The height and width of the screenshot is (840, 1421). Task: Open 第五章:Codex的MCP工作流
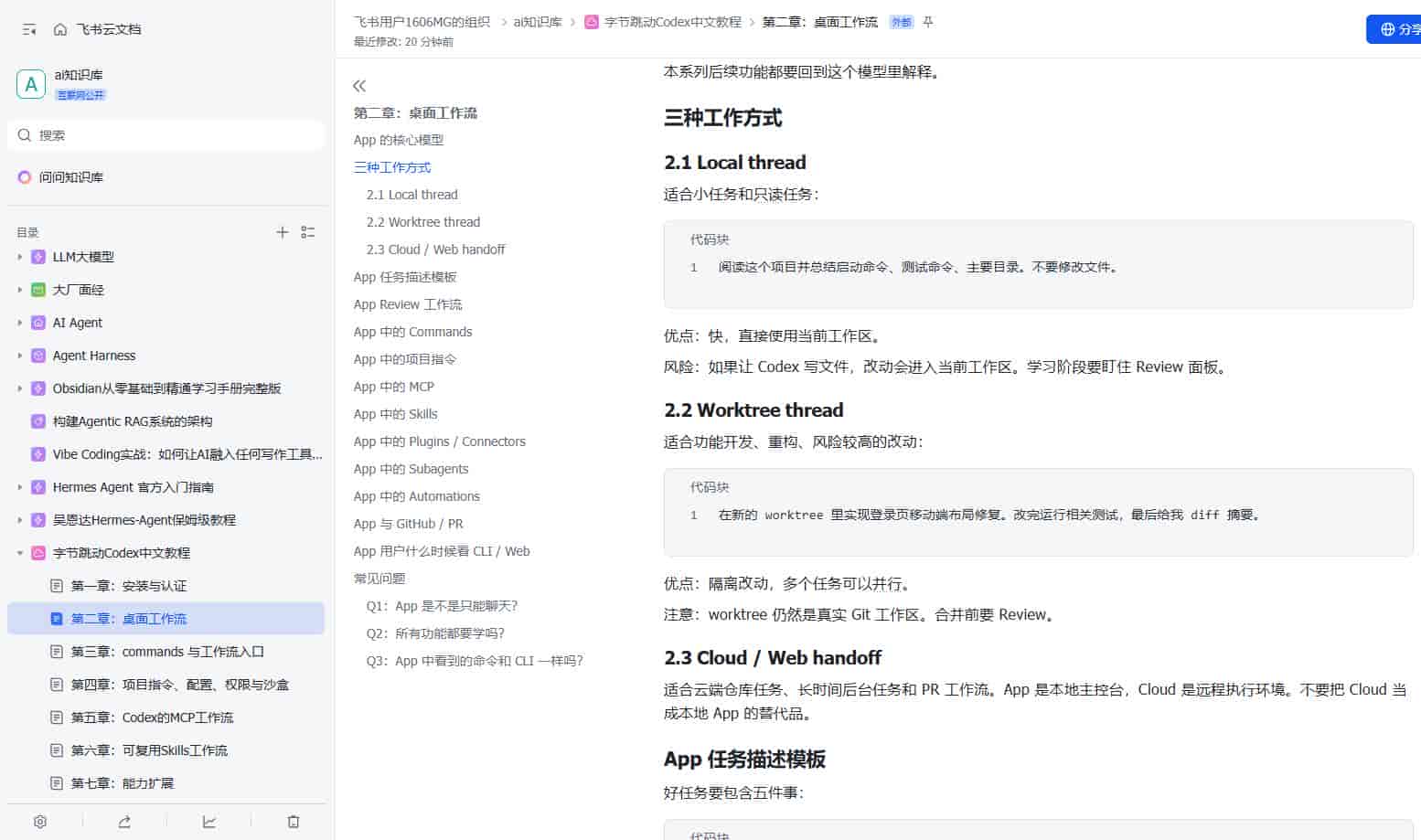tap(152, 718)
